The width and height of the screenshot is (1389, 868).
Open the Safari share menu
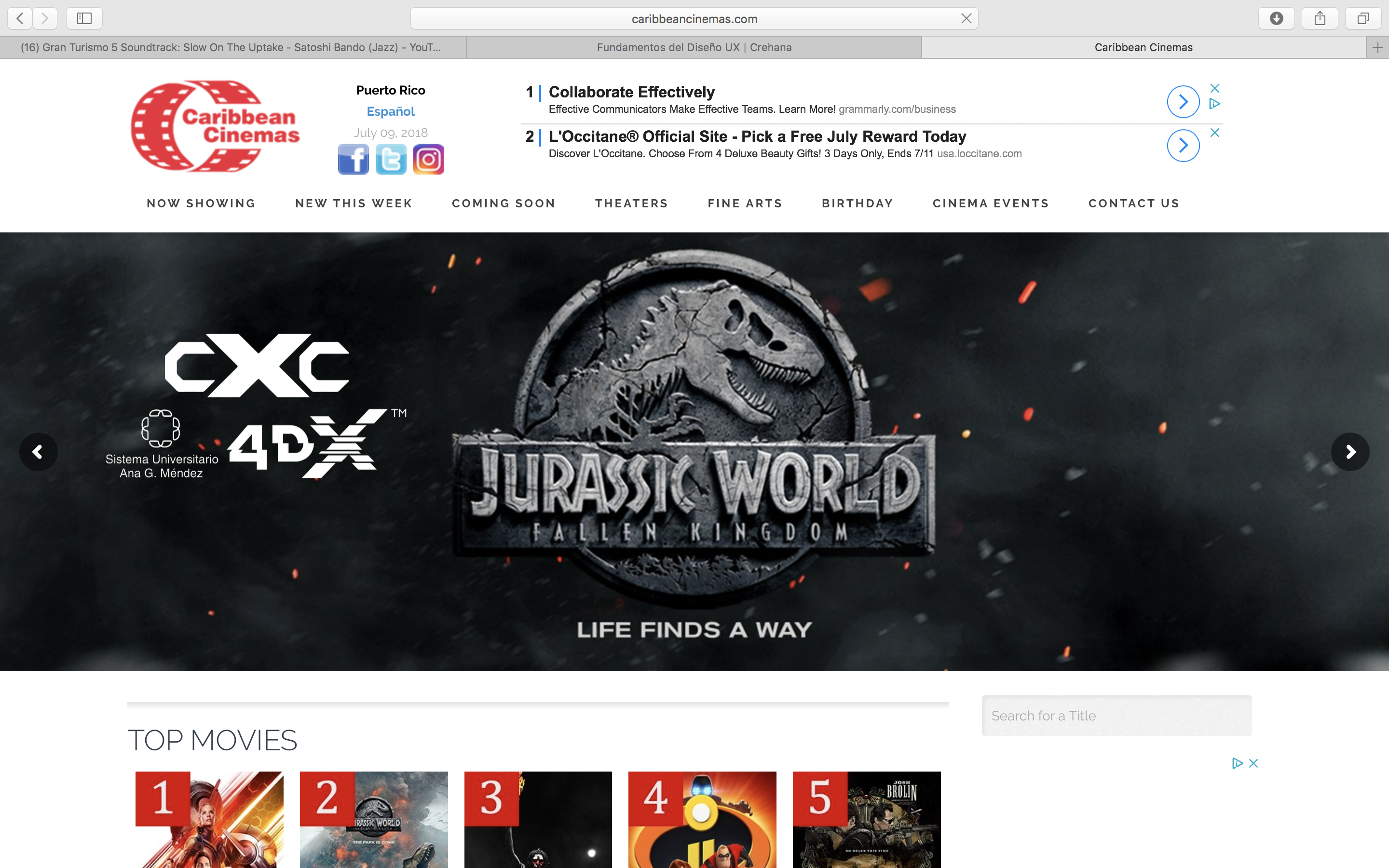coord(1320,18)
